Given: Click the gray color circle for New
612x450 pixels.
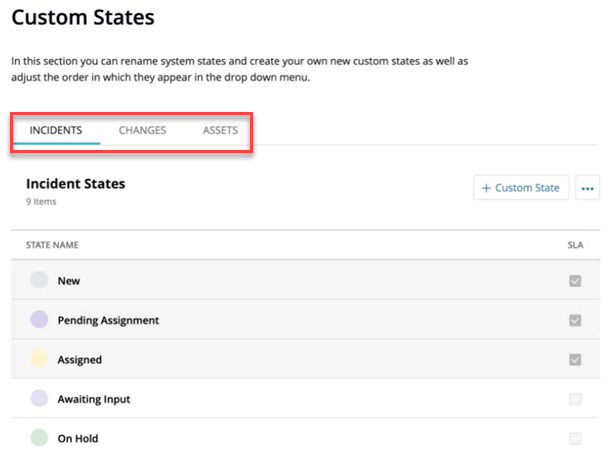Looking at the screenshot, I should pyautogui.click(x=39, y=281).
